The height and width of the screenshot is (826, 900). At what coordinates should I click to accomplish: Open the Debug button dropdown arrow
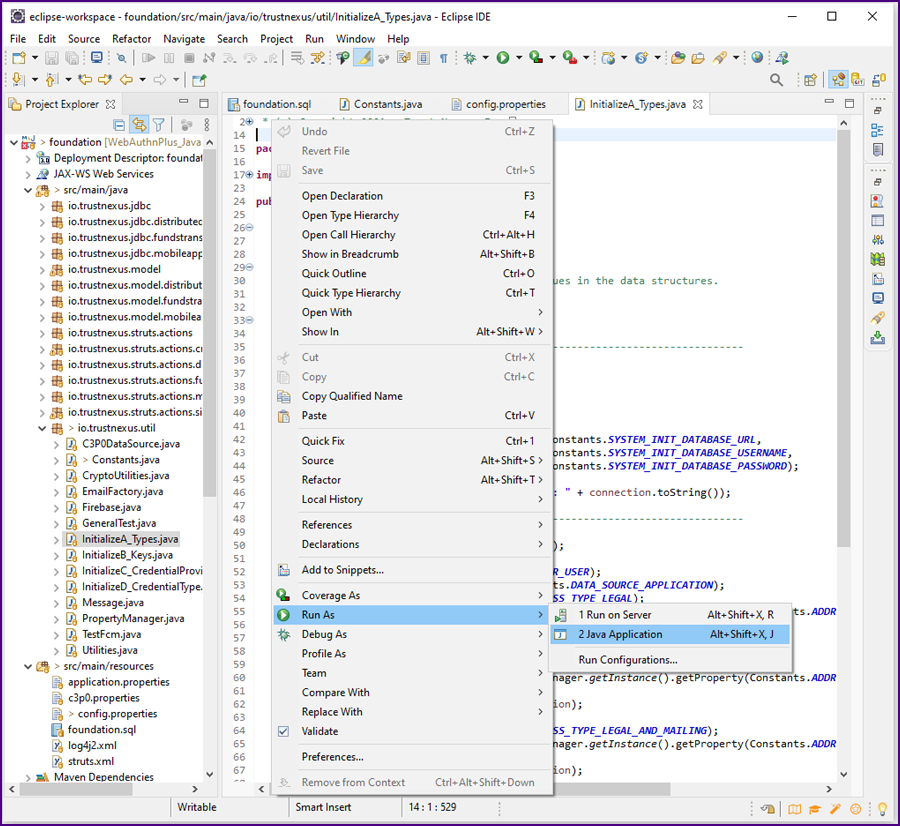click(486, 58)
